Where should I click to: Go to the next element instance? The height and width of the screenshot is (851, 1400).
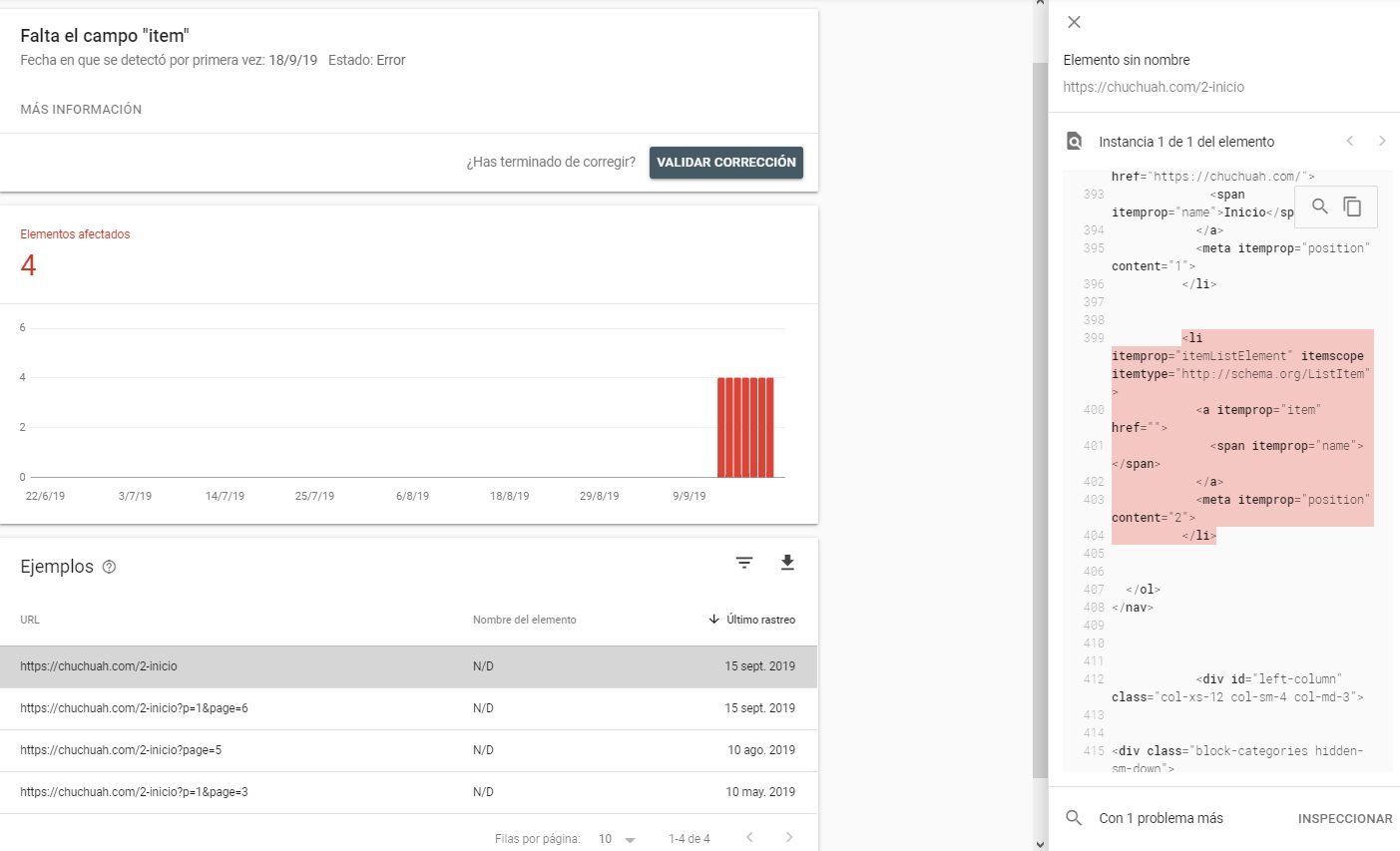coord(1382,141)
